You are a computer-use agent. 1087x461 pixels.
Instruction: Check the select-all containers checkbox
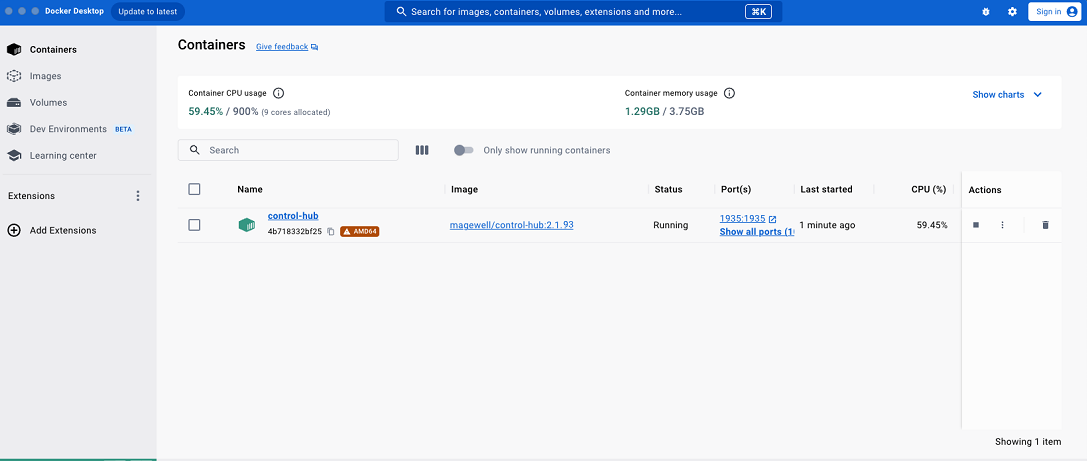pyautogui.click(x=194, y=189)
